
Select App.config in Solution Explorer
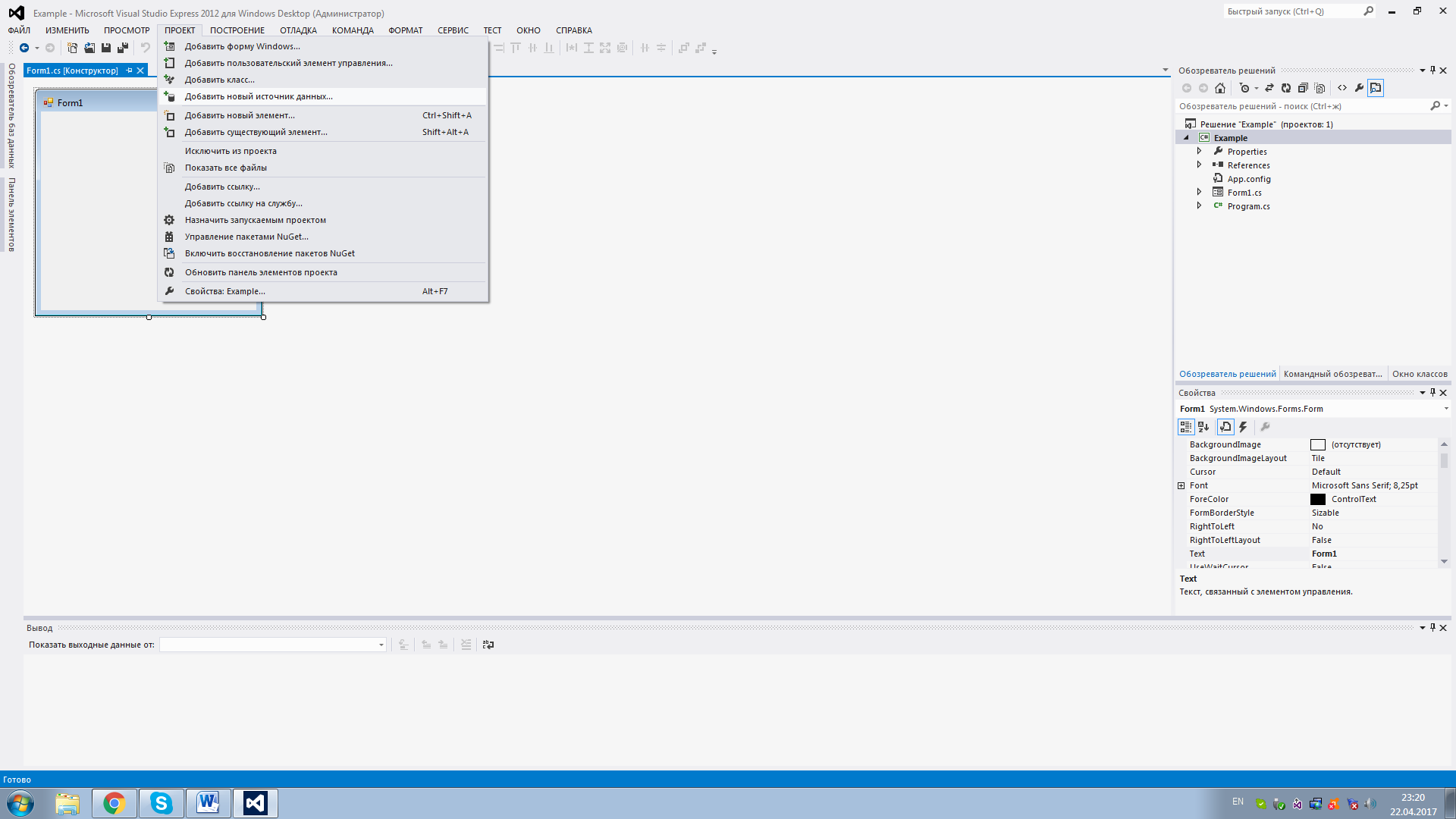pyautogui.click(x=1249, y=179)
